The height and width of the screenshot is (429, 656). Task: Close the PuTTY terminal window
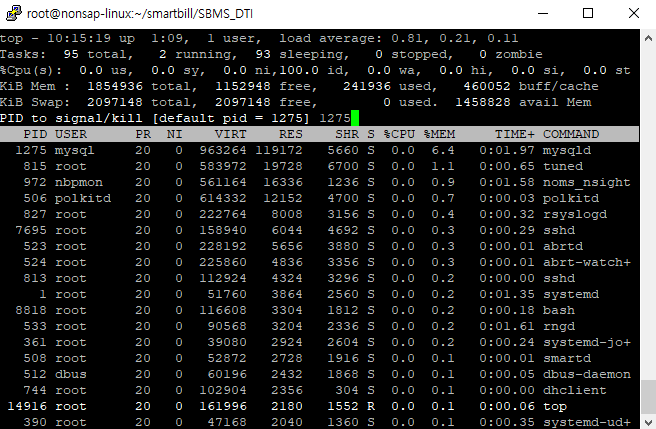[633, 13]
